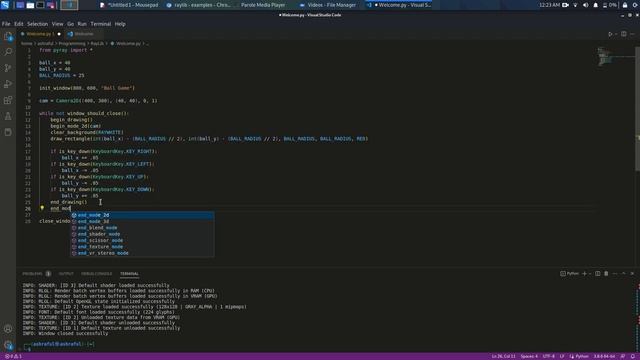
Task: Click the application launcher icon in the top panel
Action: click(x=5, y=5)
